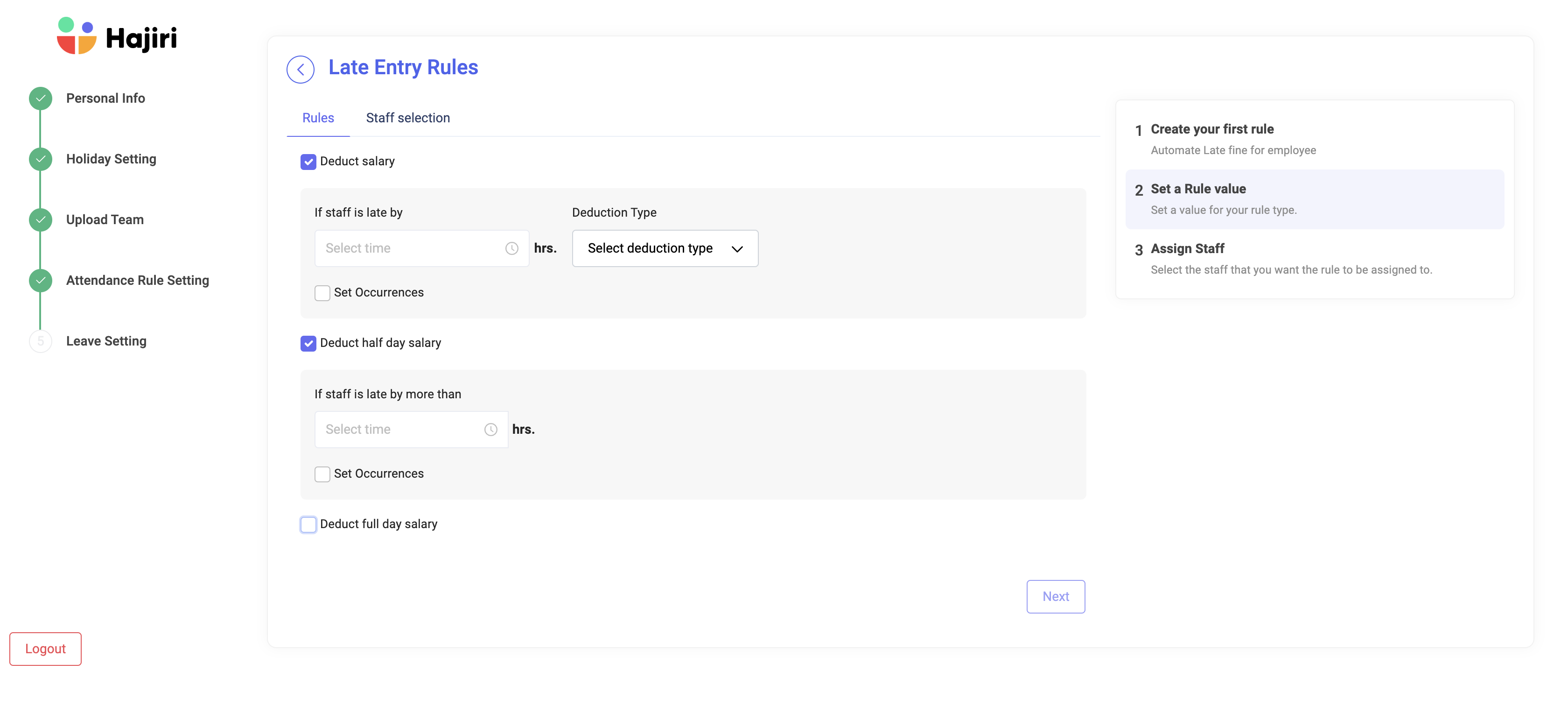
Task: Click the Hajiri logo
Action: click(x=117, y=36)
